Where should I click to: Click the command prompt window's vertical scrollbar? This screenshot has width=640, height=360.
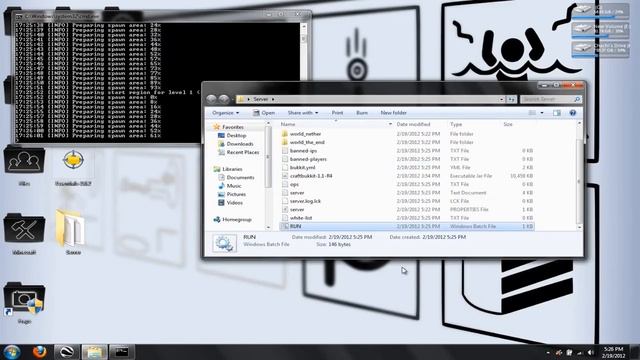(303, 82)
